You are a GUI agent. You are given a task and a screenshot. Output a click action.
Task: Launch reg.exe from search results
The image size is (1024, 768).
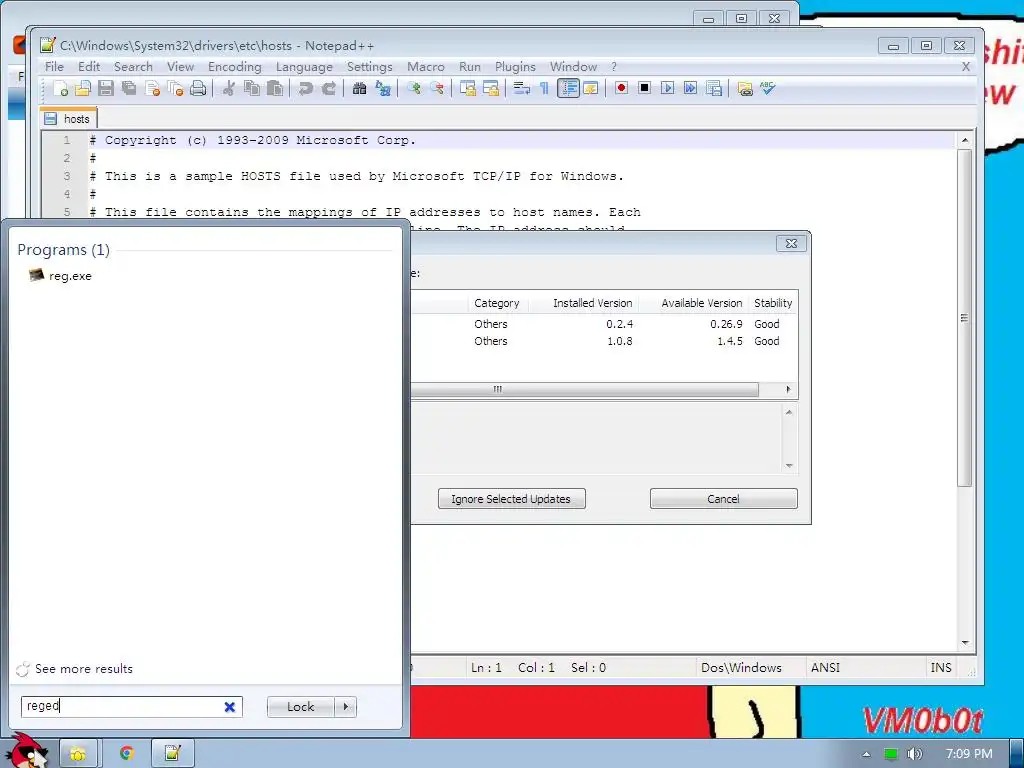pos(60,276)
